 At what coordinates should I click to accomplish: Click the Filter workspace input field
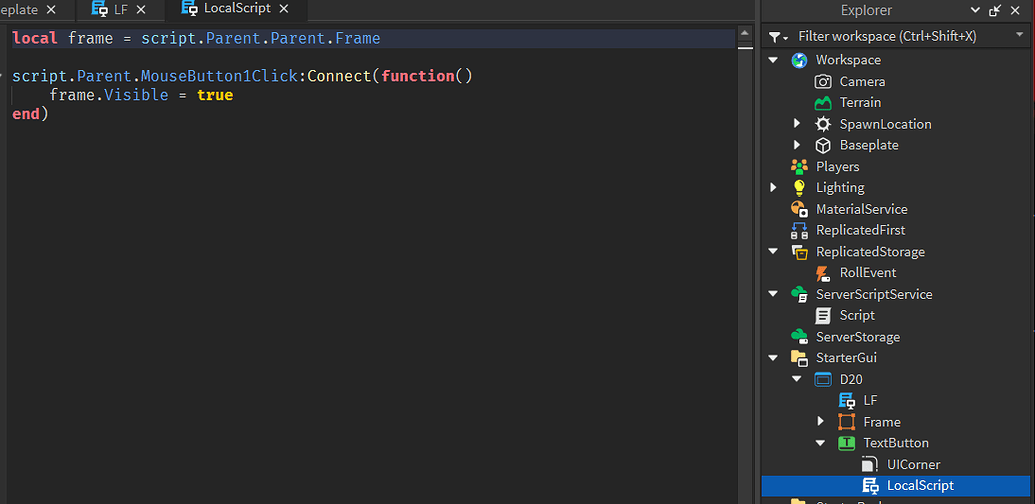pyautogui.click(x=897, y=36)
